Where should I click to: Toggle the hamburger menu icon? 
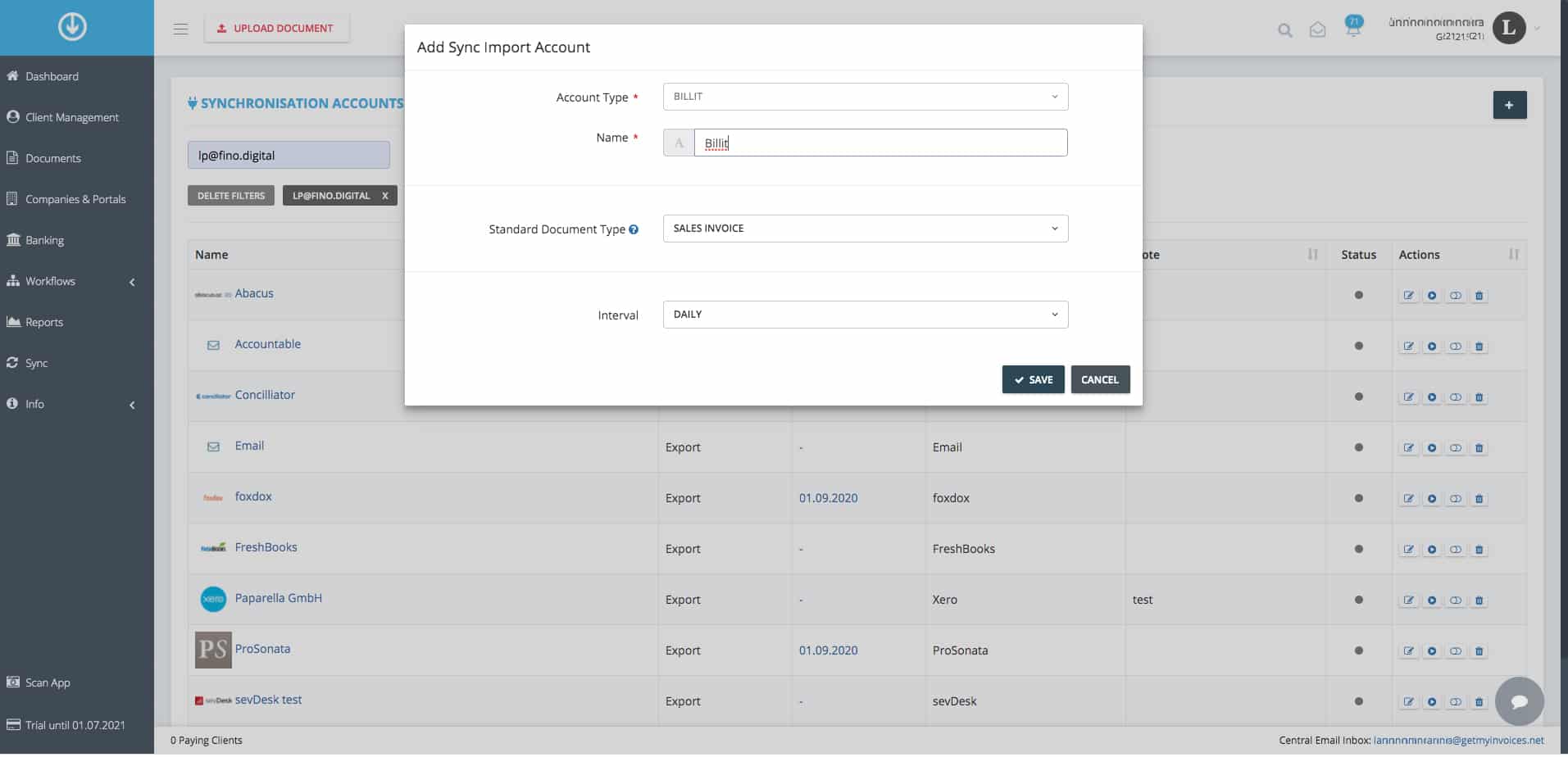coord(181,29)
